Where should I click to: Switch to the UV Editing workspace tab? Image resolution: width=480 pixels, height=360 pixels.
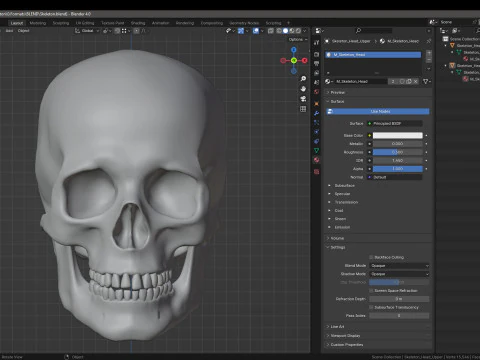click(x=85, y=23)
